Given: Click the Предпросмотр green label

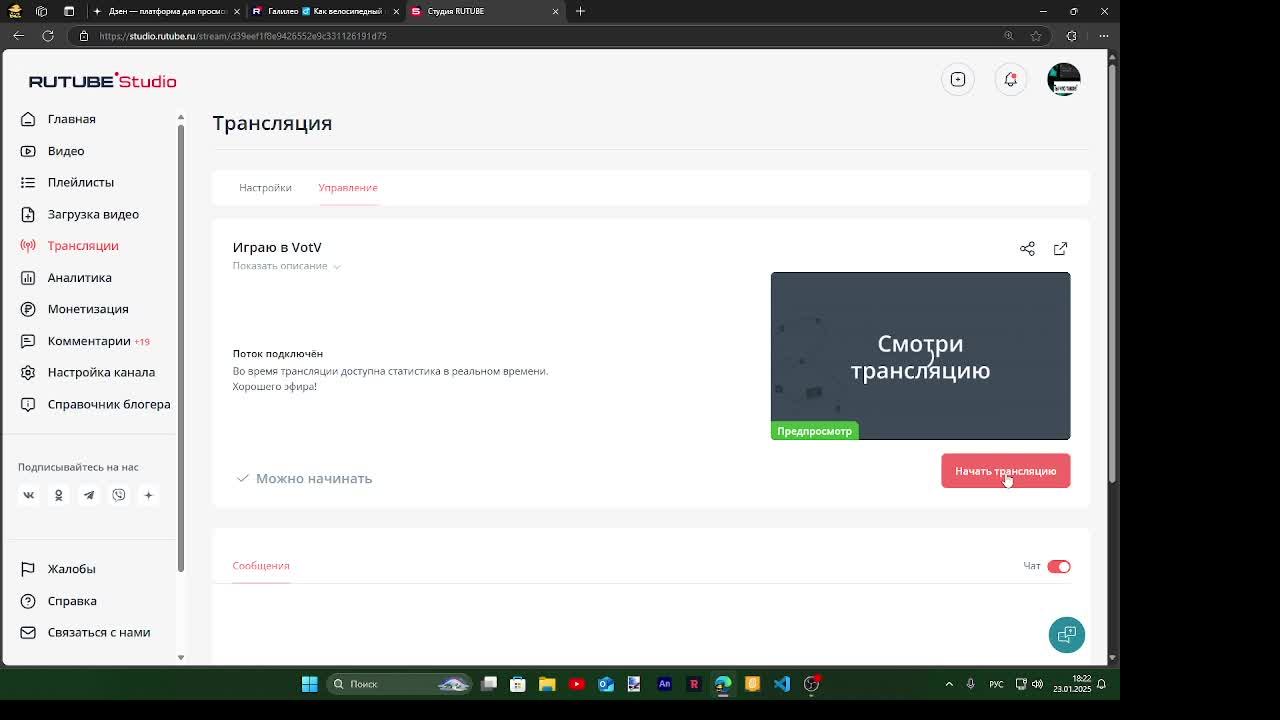Looking at the screenshot, I should pyautogui.click(x=814, y=431).
